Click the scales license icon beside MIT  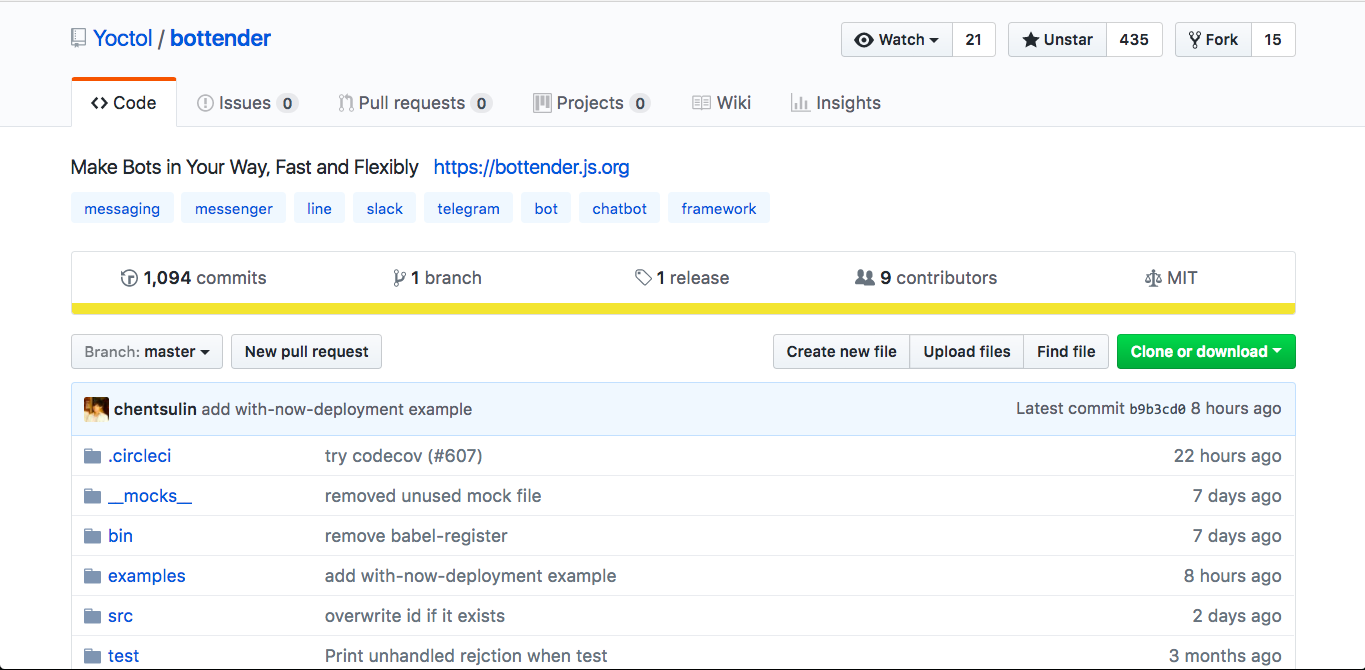click(x=1153, y=278)
